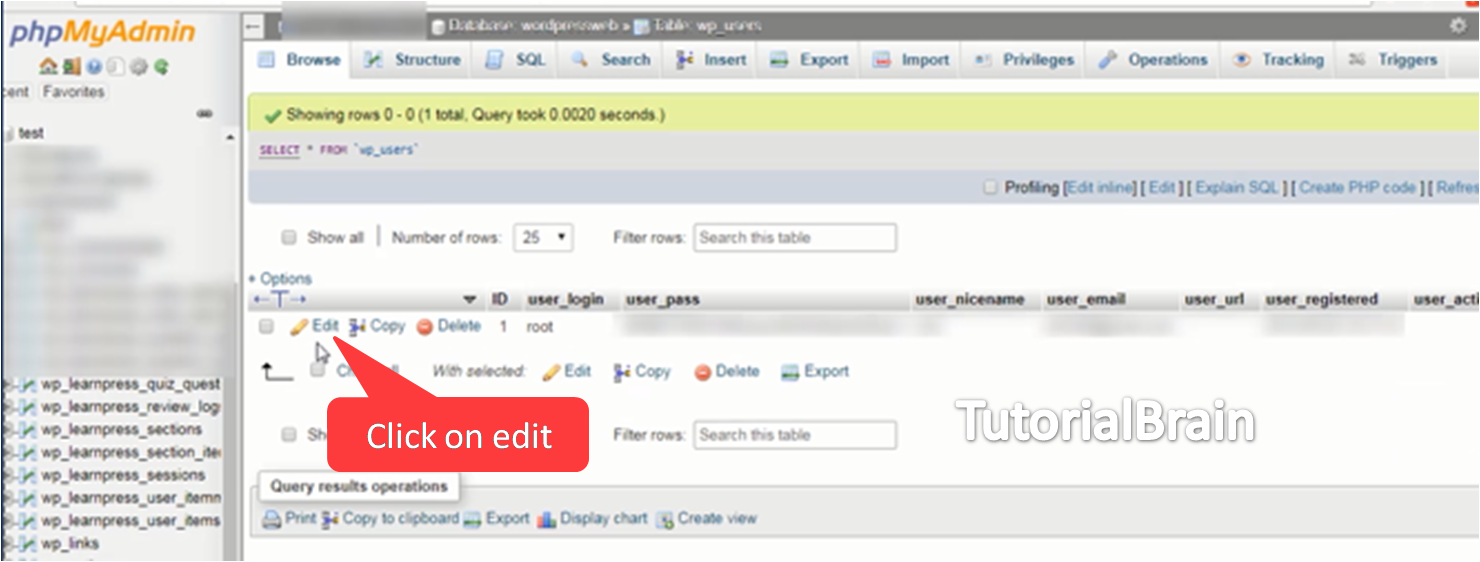1480x562 pixels.
Task: Click wp_learnpress_sections table icon
Action: (x=28, y=429)
